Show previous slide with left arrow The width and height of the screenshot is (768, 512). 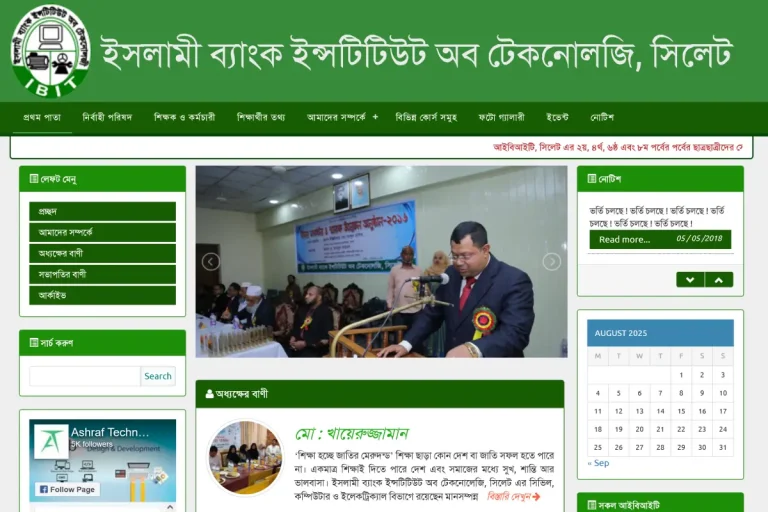point(211,262)
